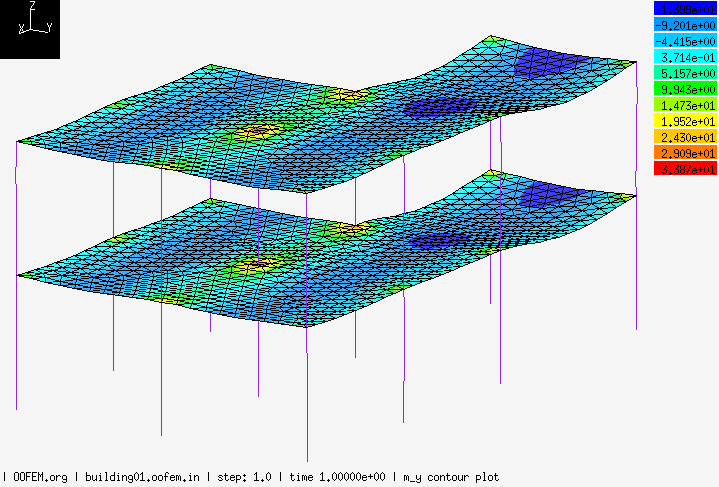The width and height of the screenshot is (719, 487).
Task: Select the light blue -4.415e+00 legend swatch
Action: click(x=685, y=41)
